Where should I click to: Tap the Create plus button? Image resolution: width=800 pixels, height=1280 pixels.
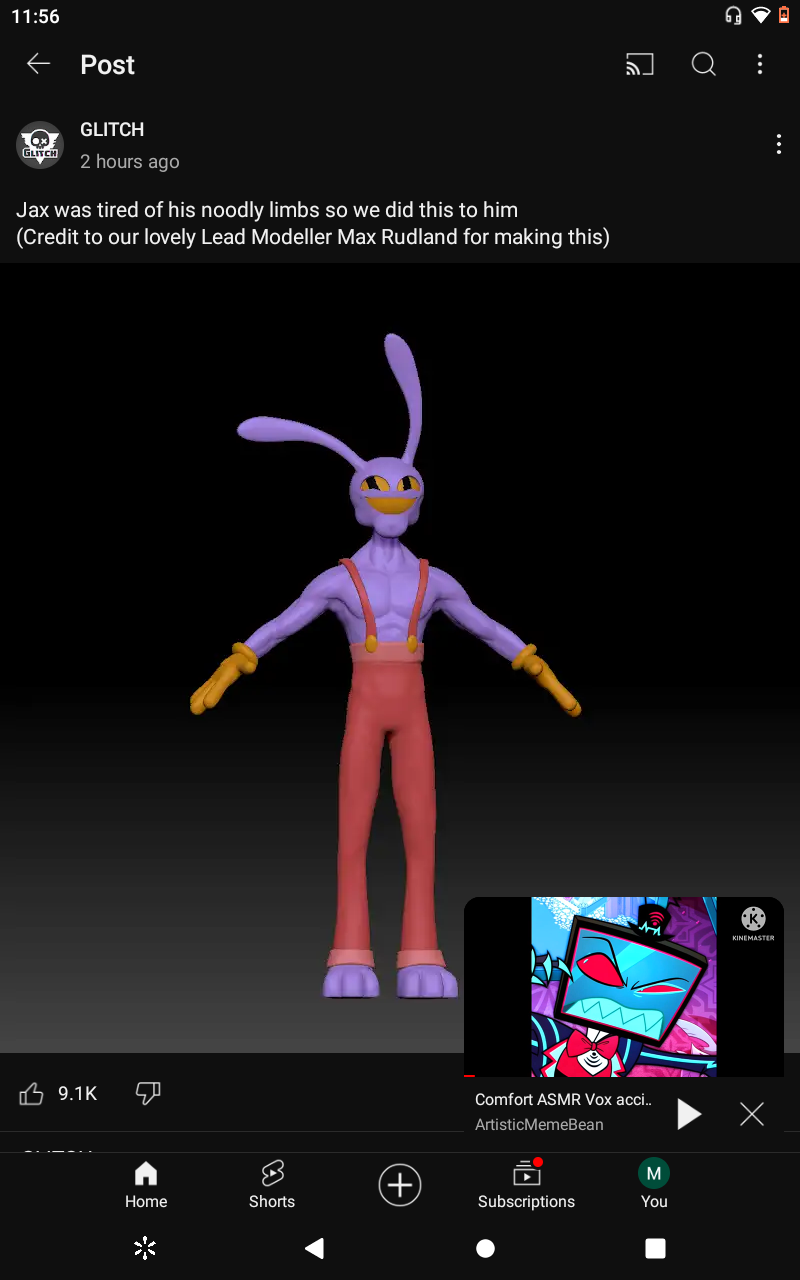tap(400, 1186)
